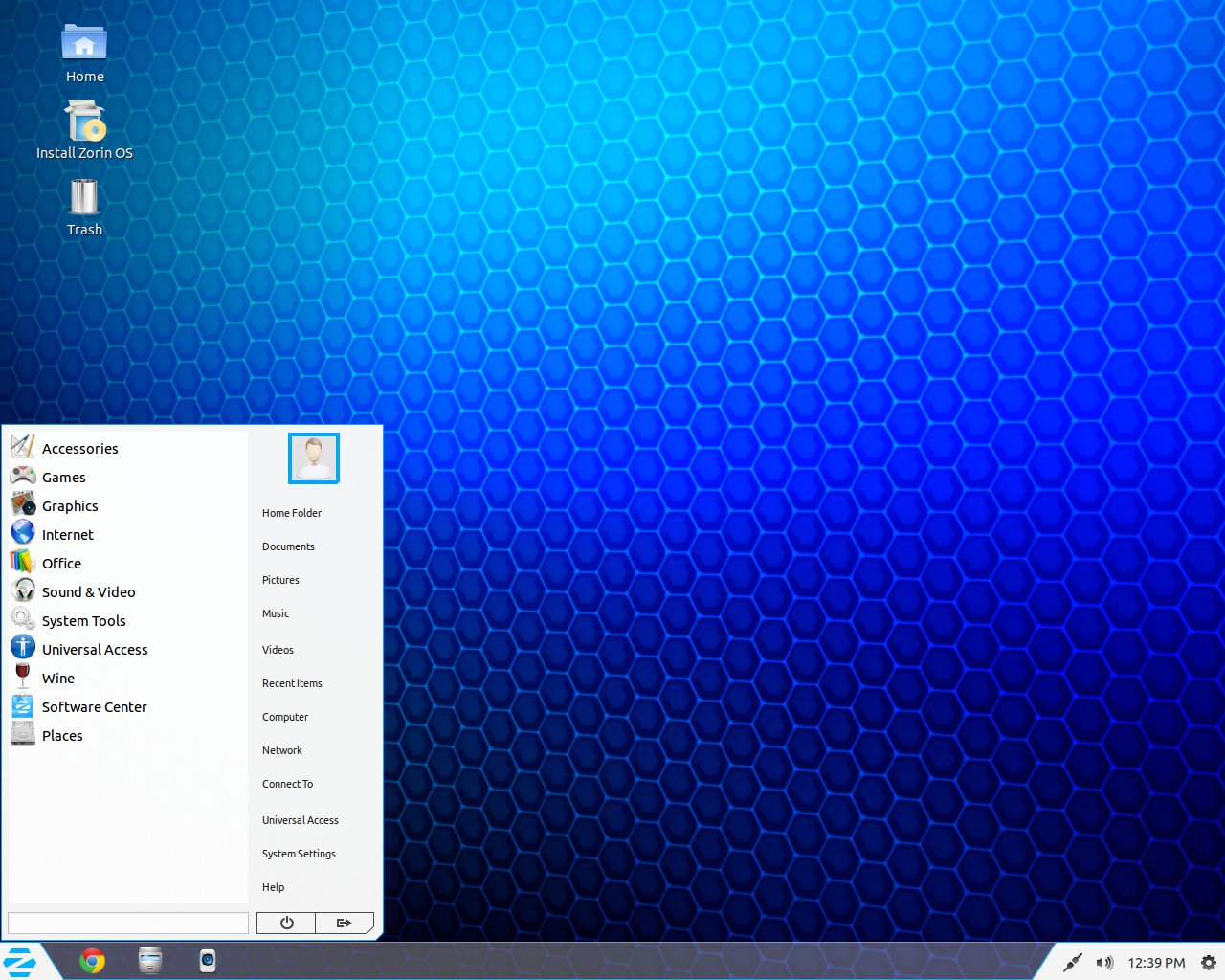
Task: Expand the Sound & Video category
Action: click(x=88, y=592)
